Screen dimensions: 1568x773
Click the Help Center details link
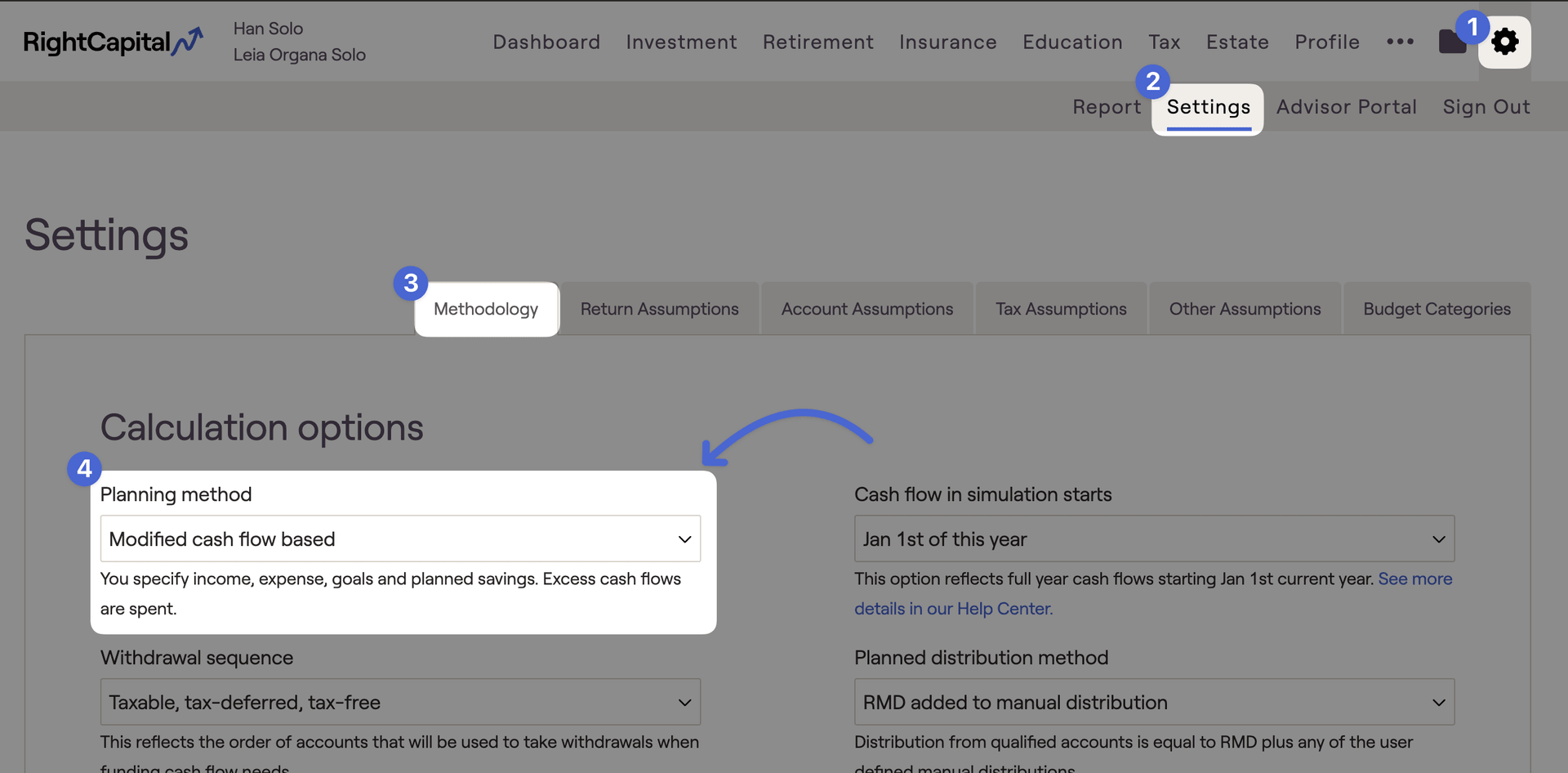tap(953, 609)
